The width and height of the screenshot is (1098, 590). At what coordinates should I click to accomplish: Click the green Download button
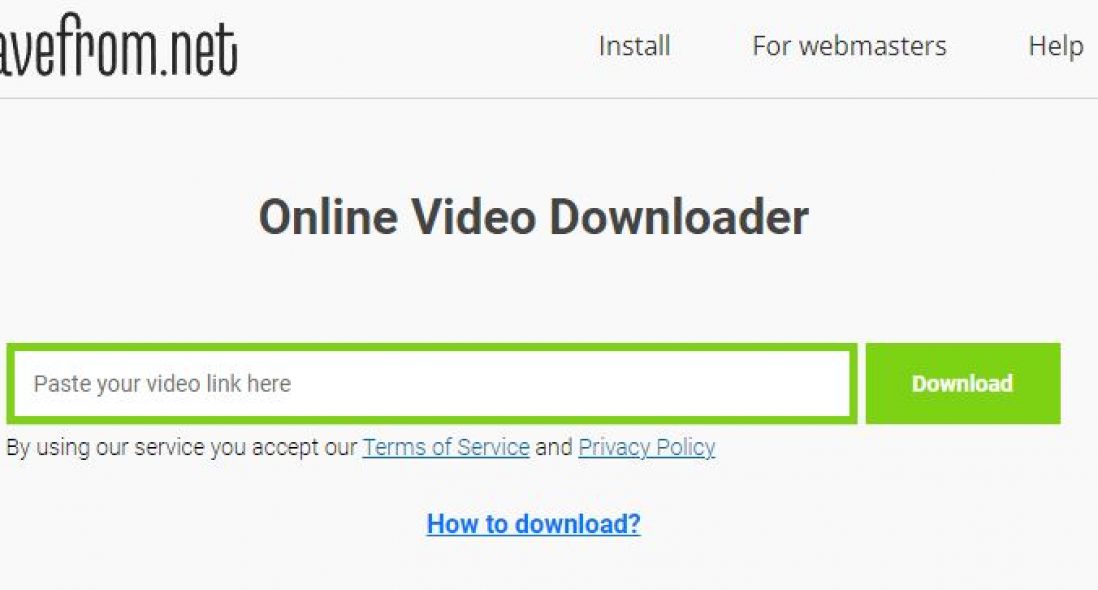click(963, 384)
